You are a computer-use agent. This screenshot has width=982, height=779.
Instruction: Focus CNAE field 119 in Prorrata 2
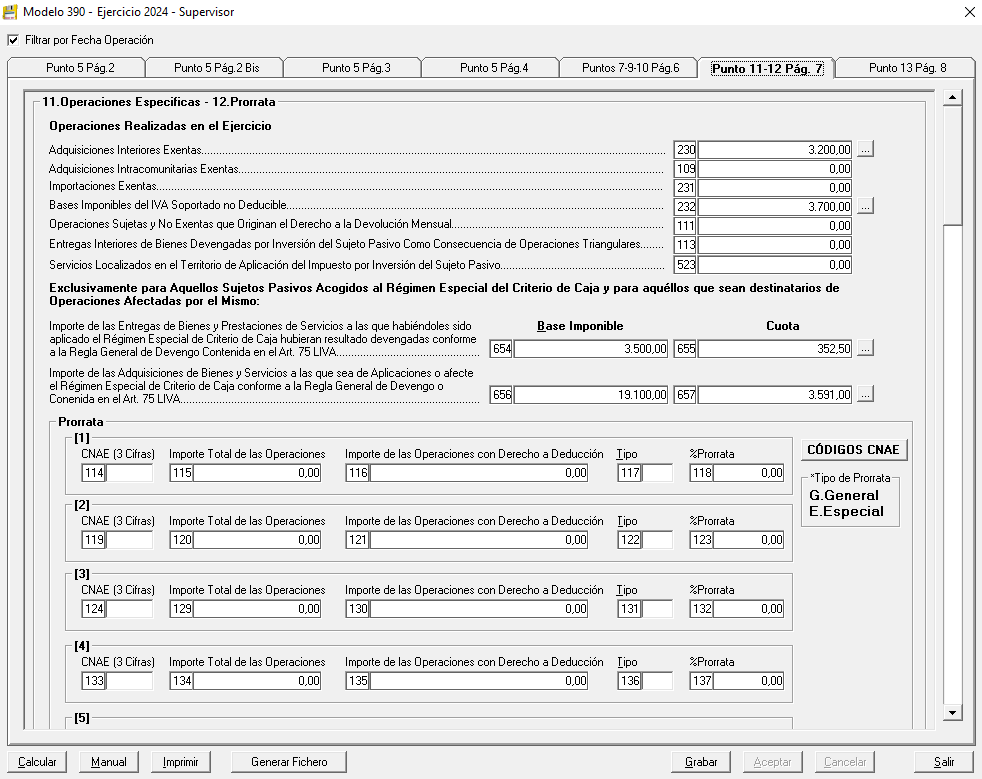coord(129,540)
